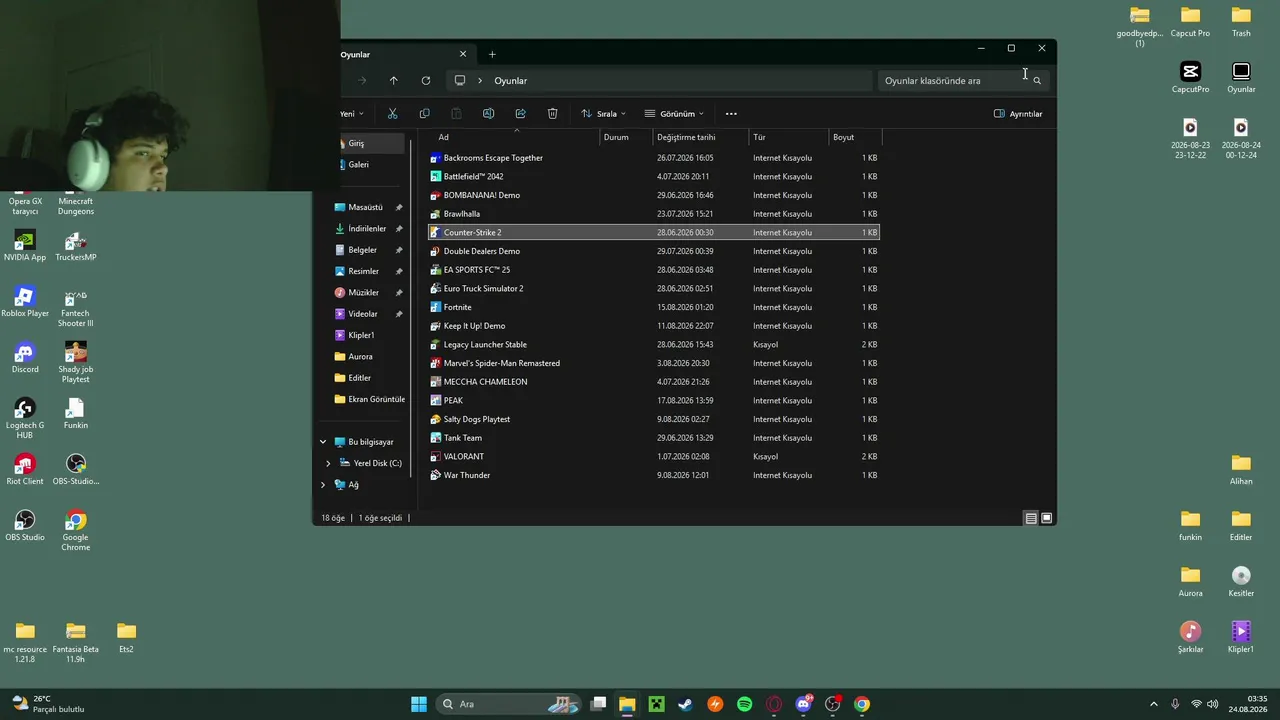1280x720 pixels.
Task: Select the Riot Client desktop icon
Action: coord(25,470)
